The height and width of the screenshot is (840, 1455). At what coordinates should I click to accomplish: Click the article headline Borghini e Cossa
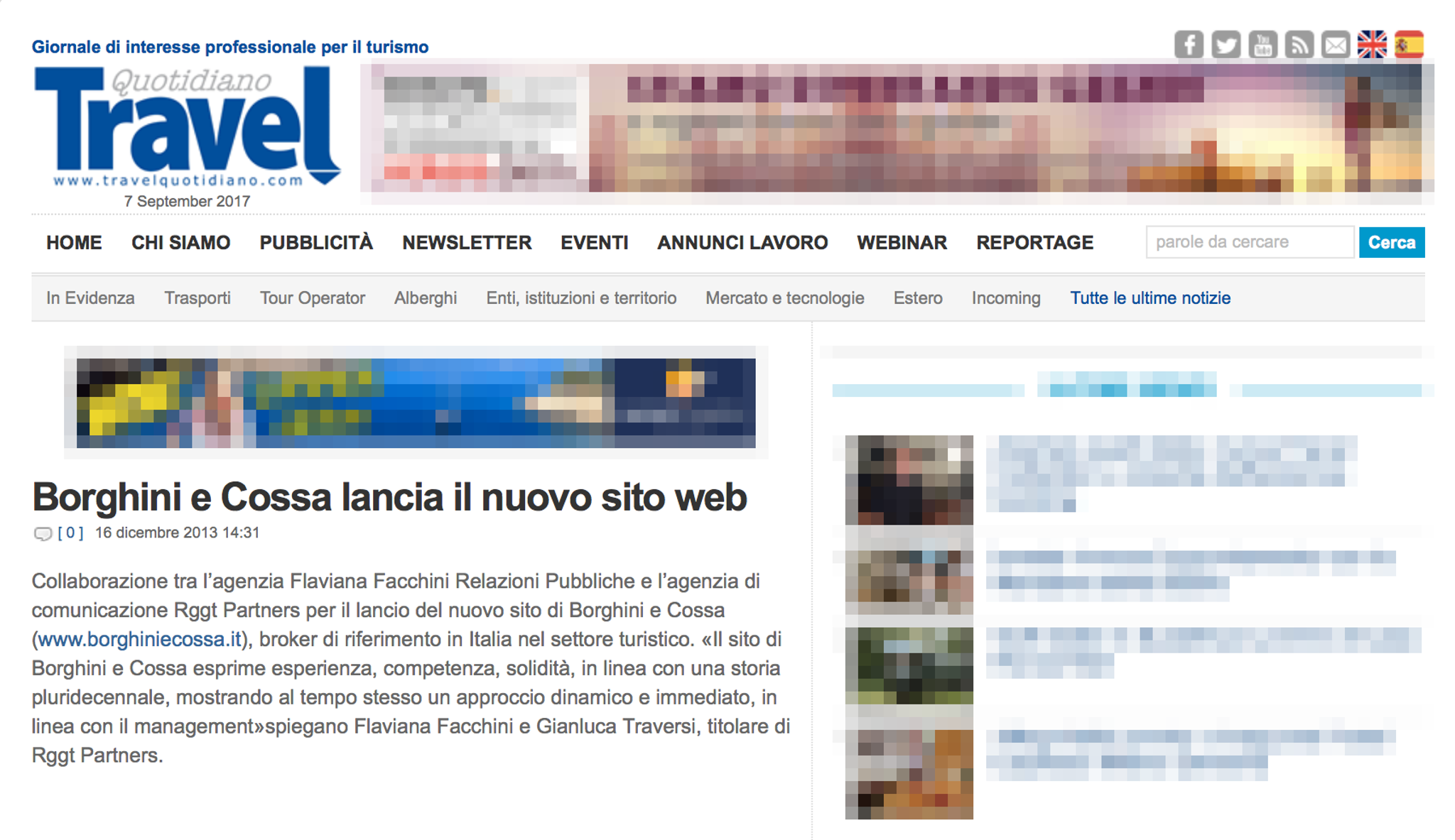389,497
